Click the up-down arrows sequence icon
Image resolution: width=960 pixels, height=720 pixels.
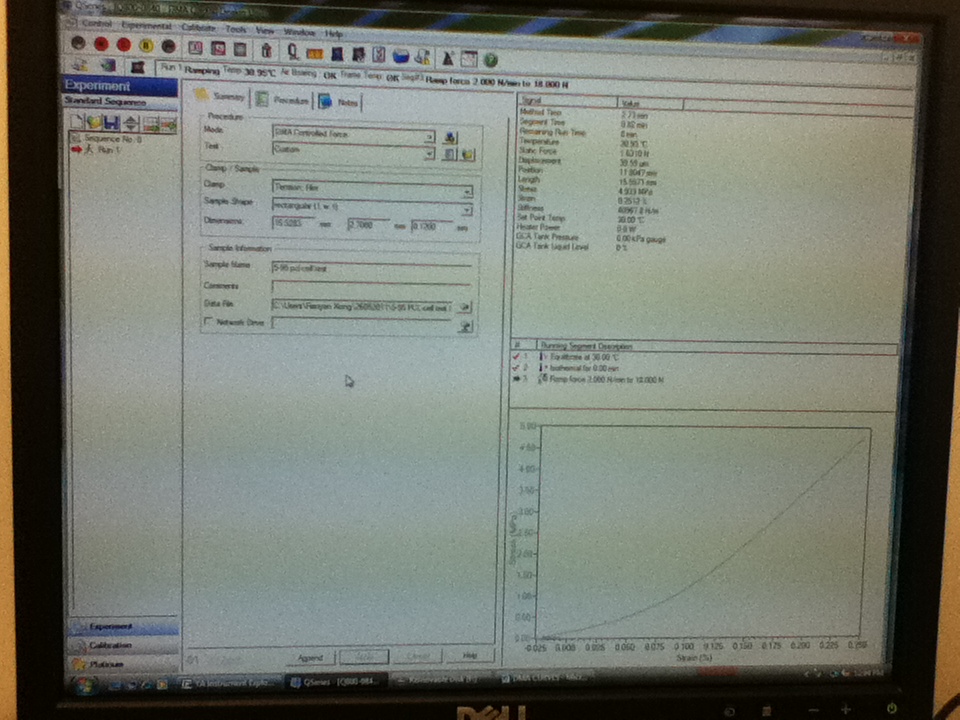point(130,124)
